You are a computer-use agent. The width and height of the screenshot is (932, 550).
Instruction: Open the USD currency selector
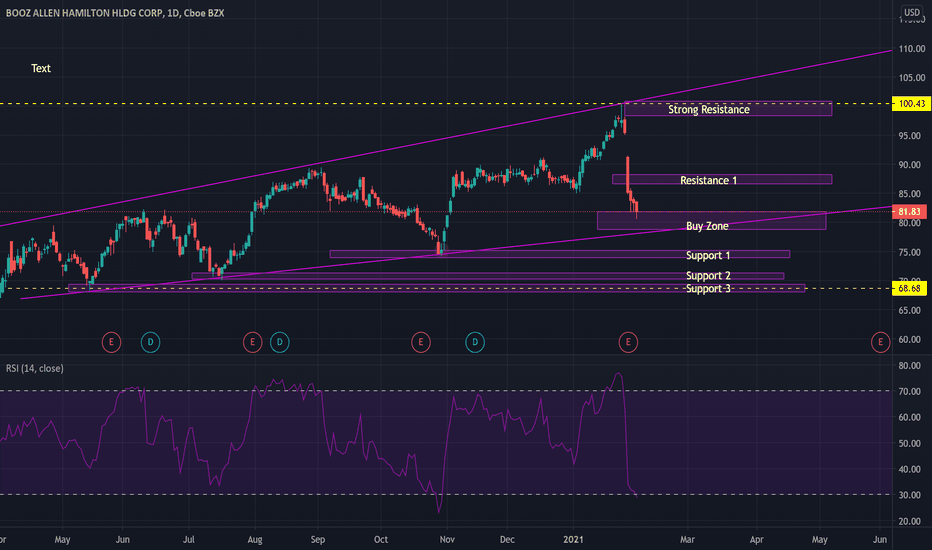tap(912, 12)
